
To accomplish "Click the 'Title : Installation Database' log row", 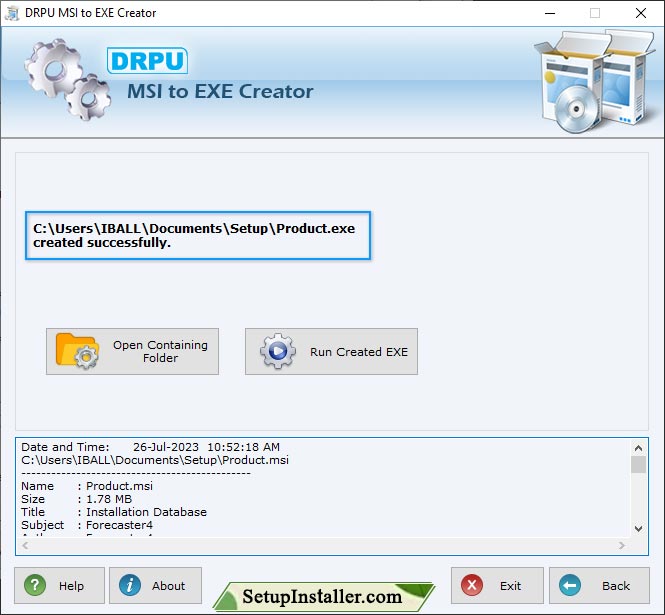I will click(x=114, y=512).
